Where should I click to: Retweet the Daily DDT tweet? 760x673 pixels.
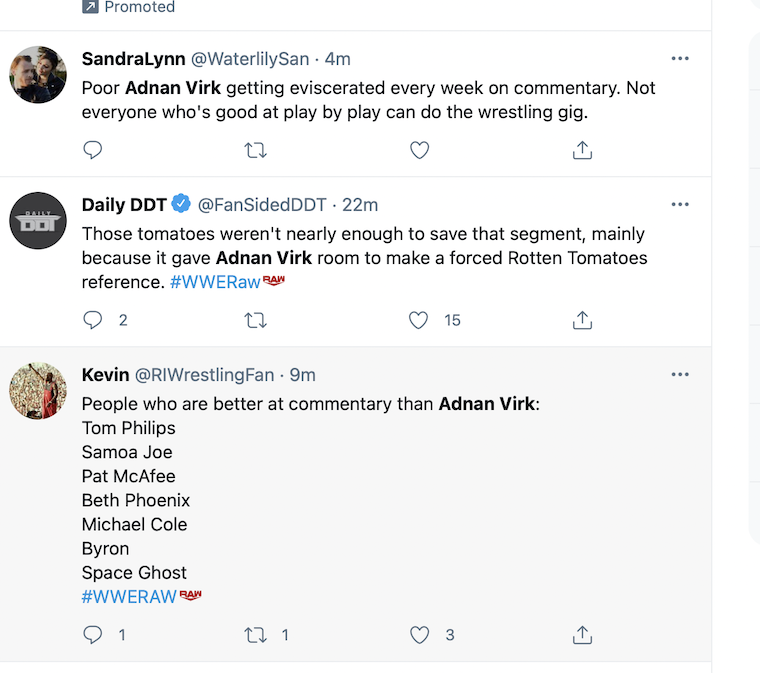click(x=256, y=320)
